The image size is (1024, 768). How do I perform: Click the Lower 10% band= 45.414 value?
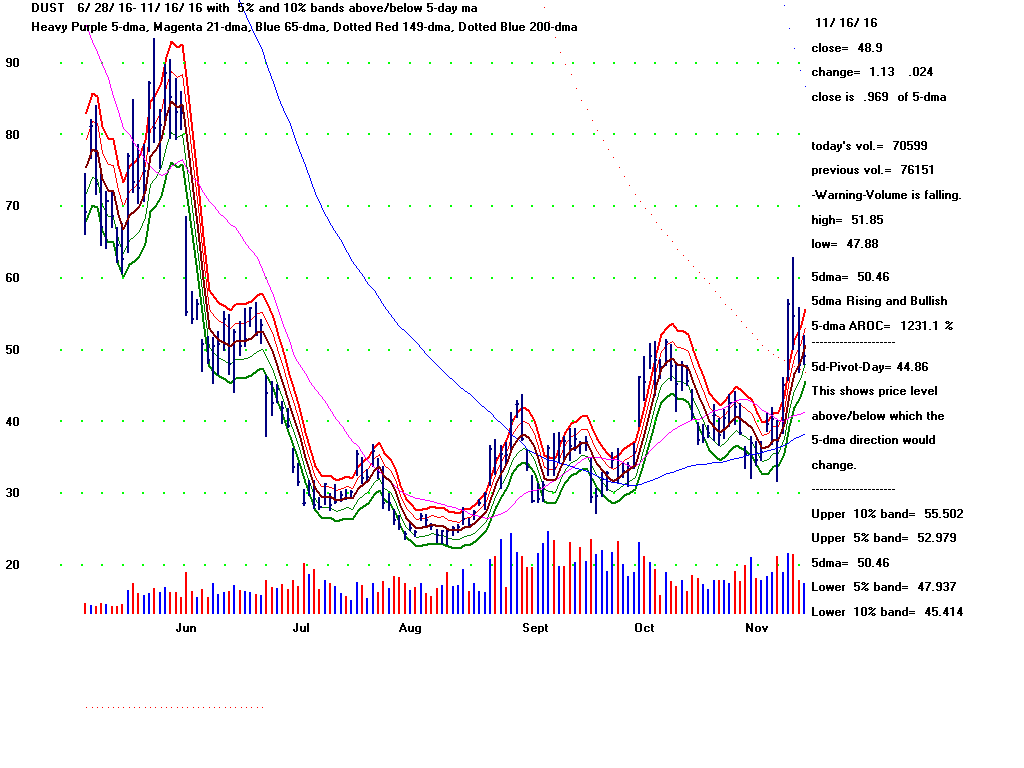(887, 611)
